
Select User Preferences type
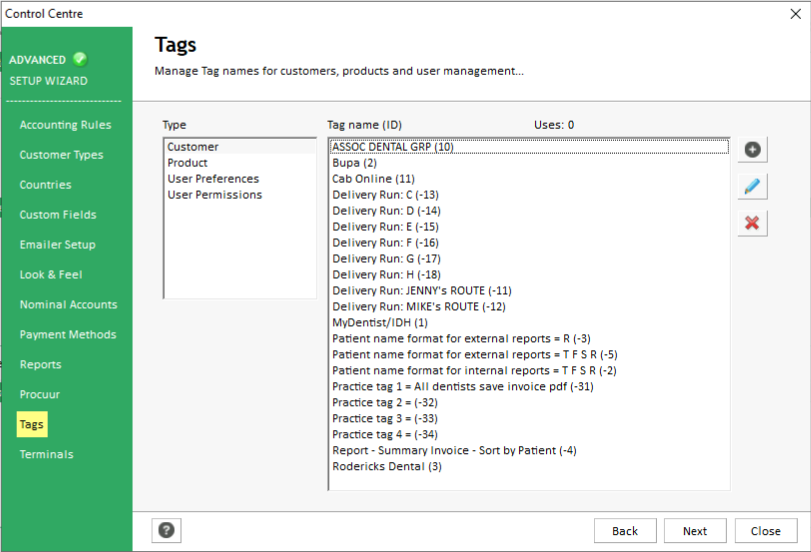point(241,179)
